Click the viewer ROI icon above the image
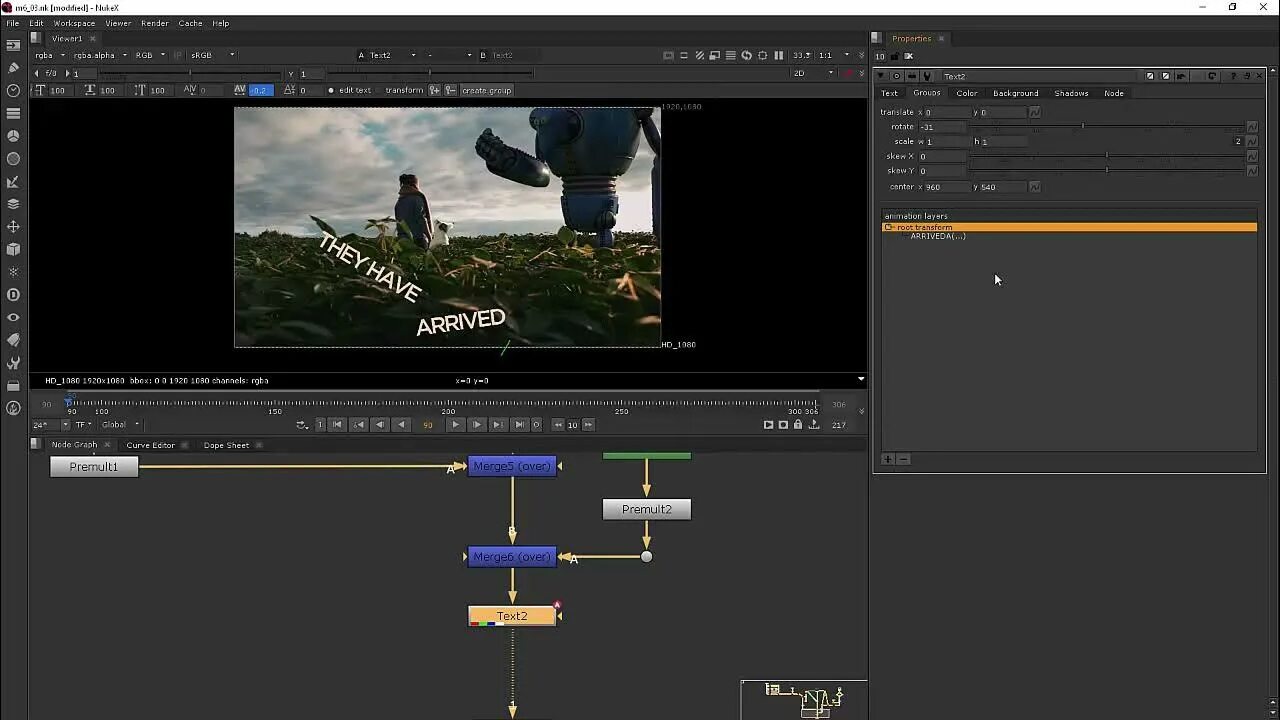This screenshot has width=1280, height=720. 762,56
